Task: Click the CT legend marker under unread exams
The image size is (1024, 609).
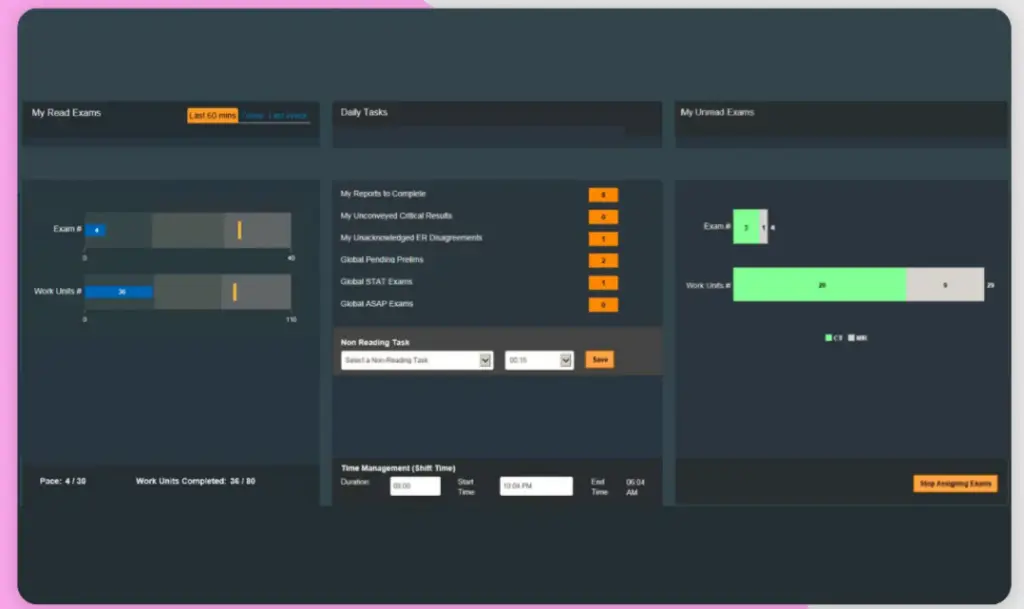Action: [x=828, y=337]
